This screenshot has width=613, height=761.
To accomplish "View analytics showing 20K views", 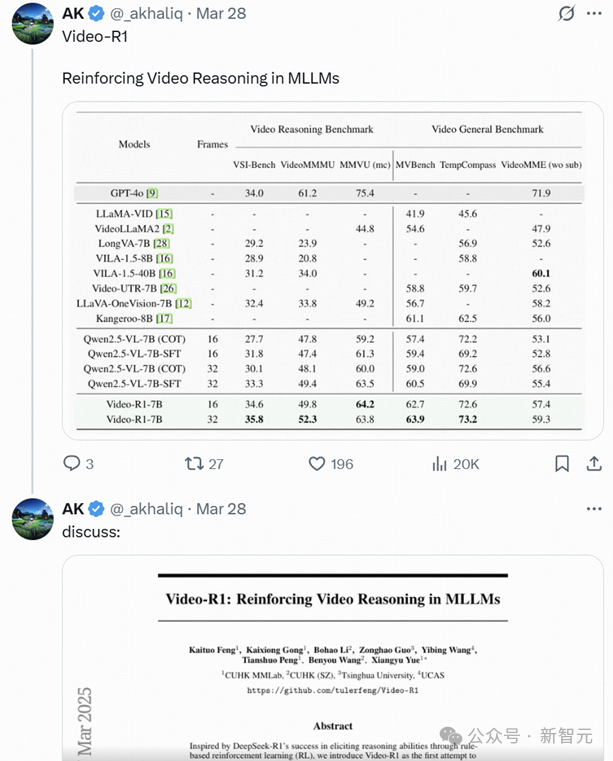I will tap(439, 463).
